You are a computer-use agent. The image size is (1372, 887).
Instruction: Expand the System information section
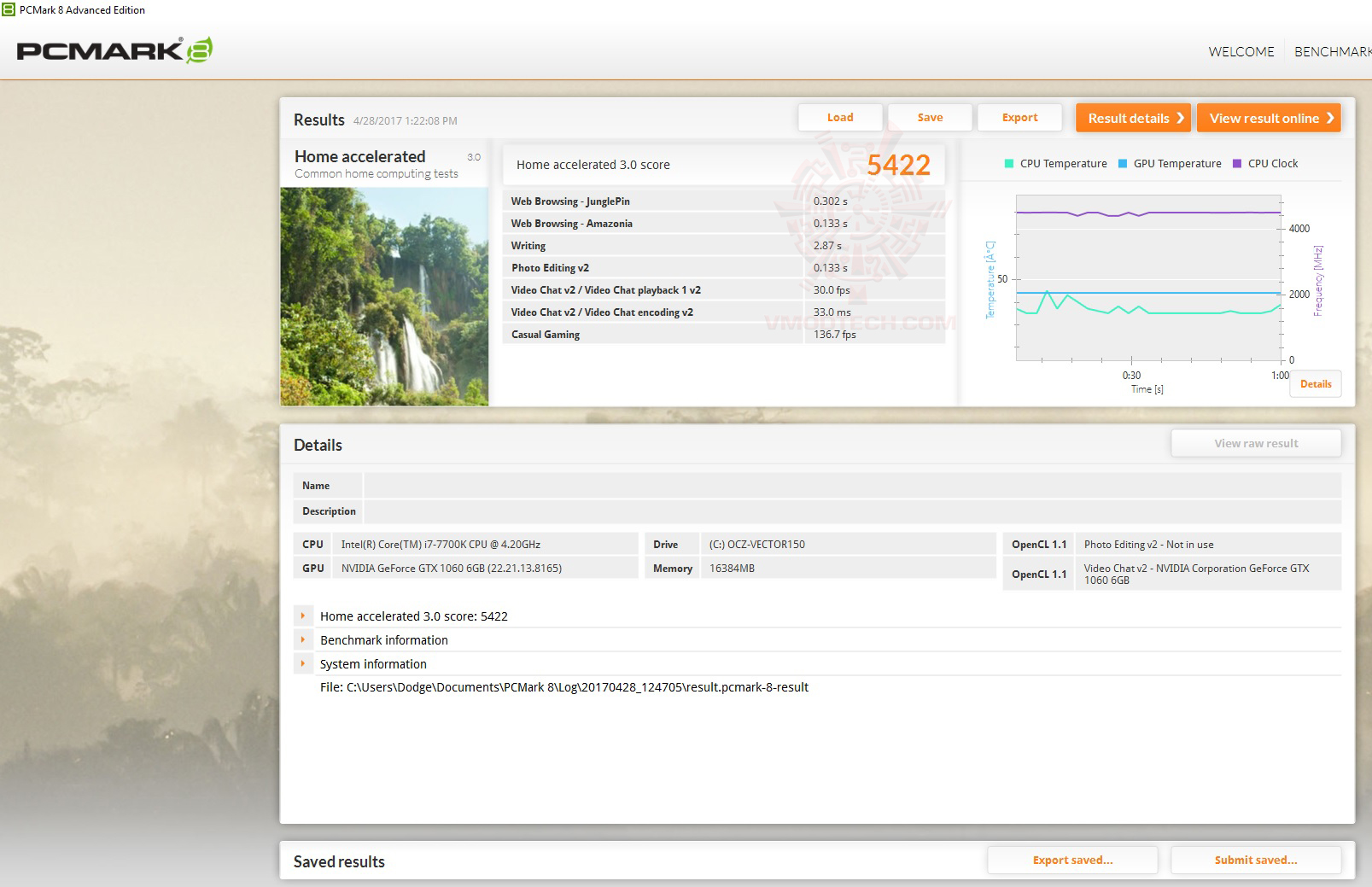(x=303, y=663)
